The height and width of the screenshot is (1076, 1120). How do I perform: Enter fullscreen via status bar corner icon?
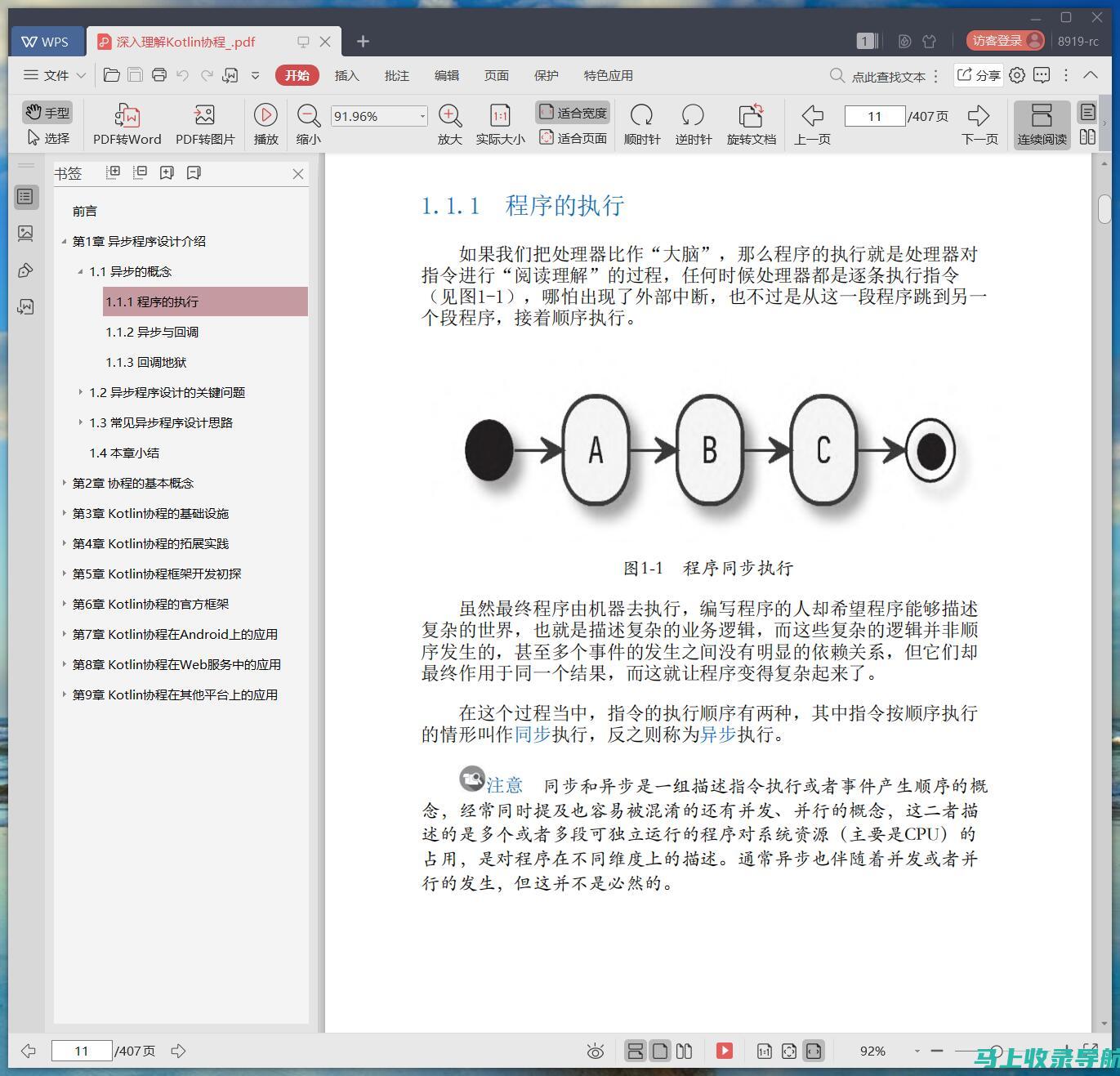tap(1091, 1050)
